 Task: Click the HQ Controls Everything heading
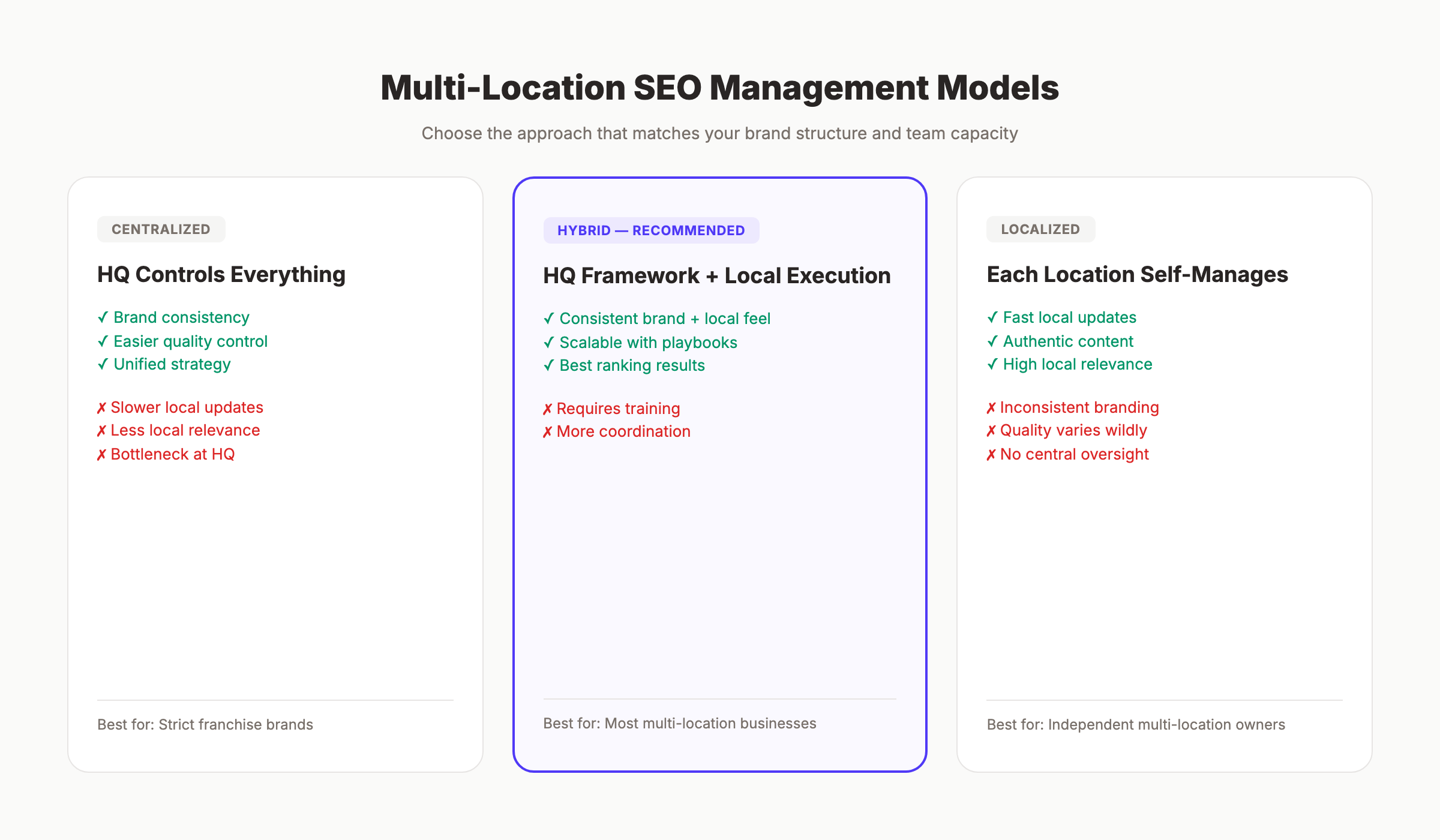coord(221,275)
